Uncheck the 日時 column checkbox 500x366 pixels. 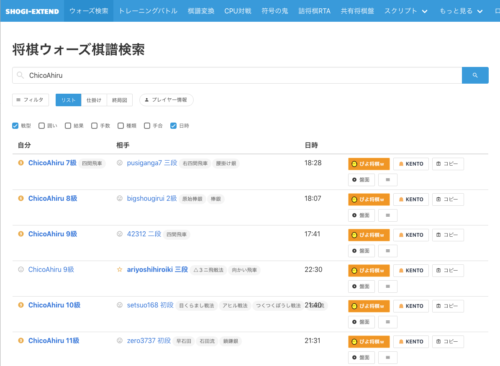pos(173,126)
